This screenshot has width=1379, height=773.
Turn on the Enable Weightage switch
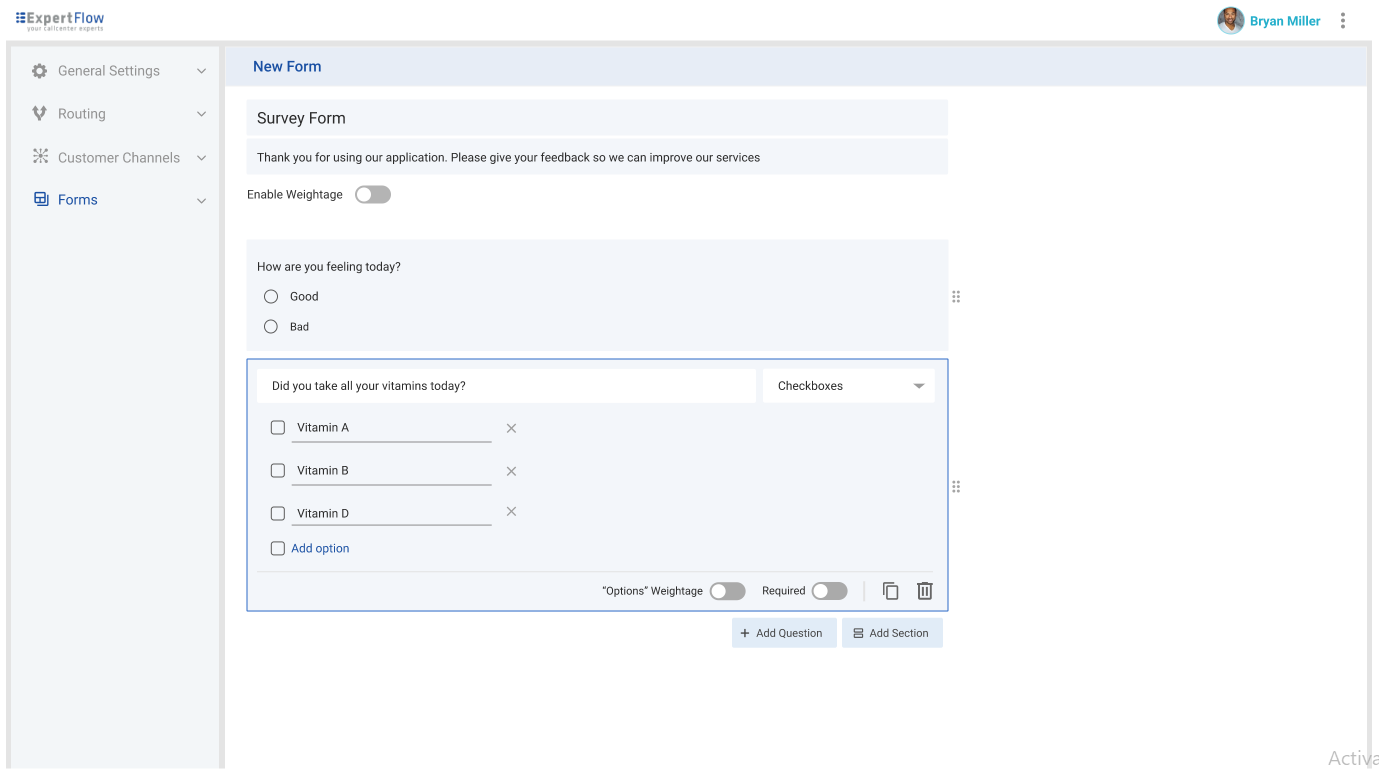click(x=373, y=195)
